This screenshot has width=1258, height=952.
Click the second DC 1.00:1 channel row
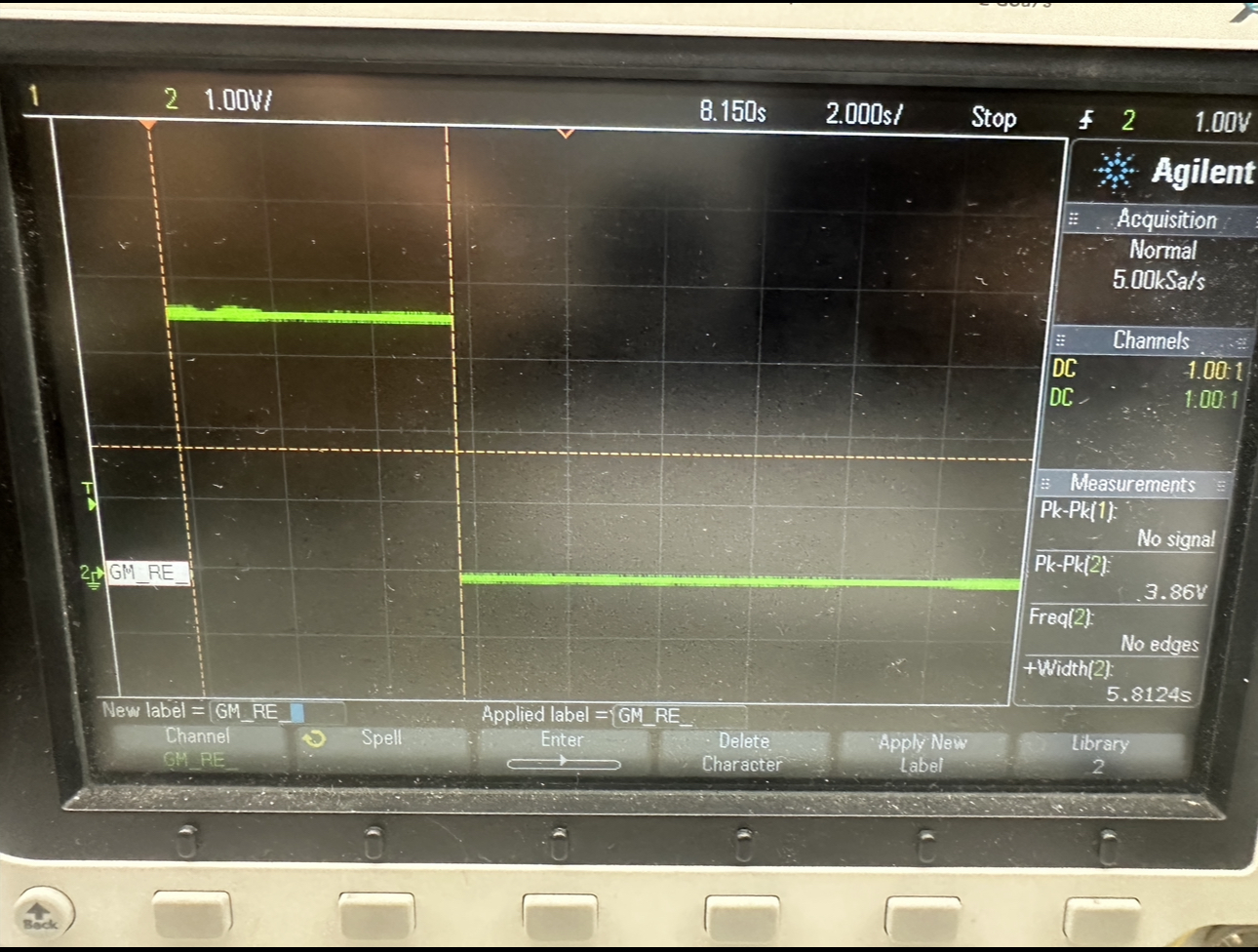pyautogui.click(x=1145, y=399)
